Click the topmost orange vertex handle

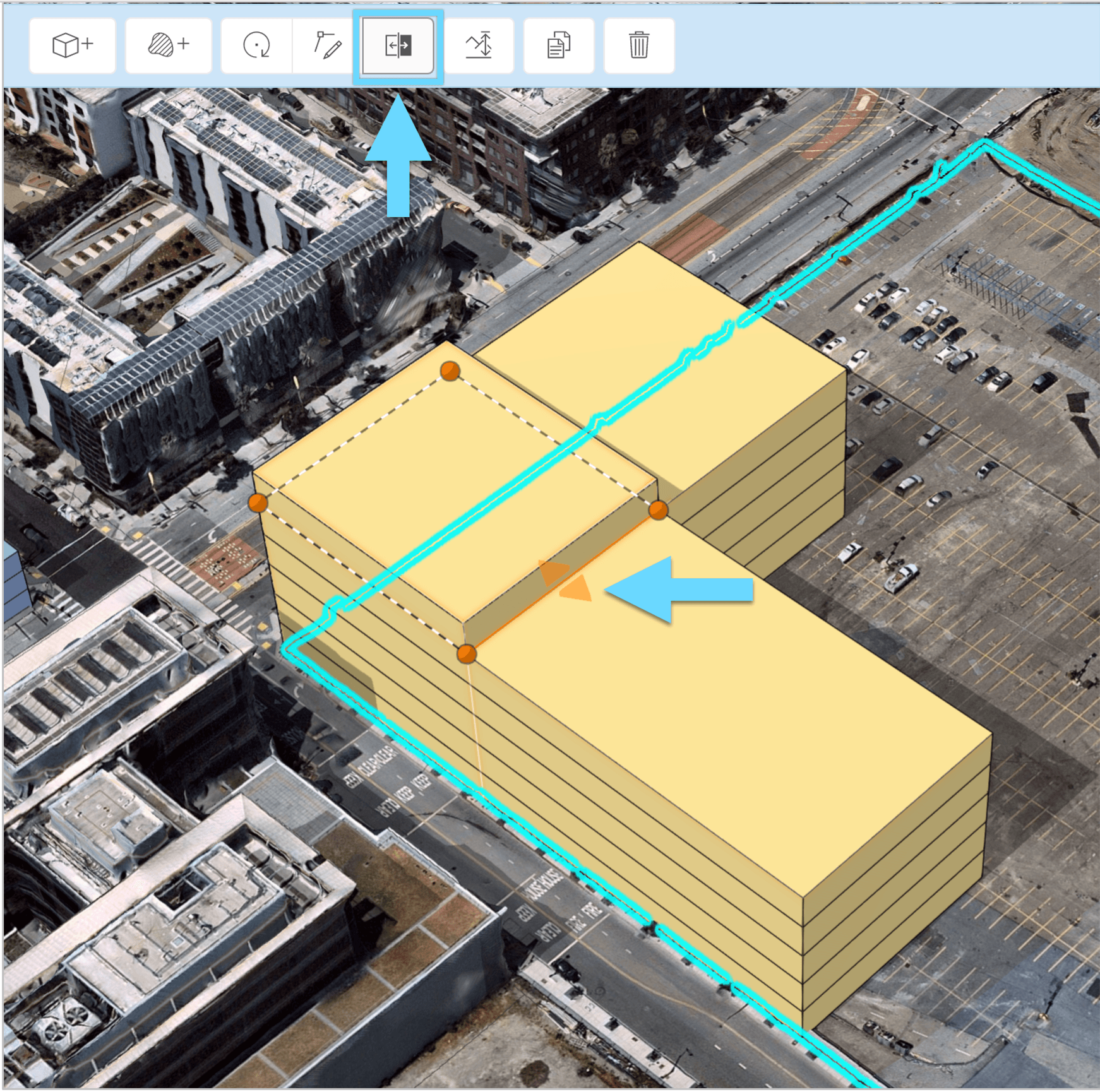[x=450, y=372]
